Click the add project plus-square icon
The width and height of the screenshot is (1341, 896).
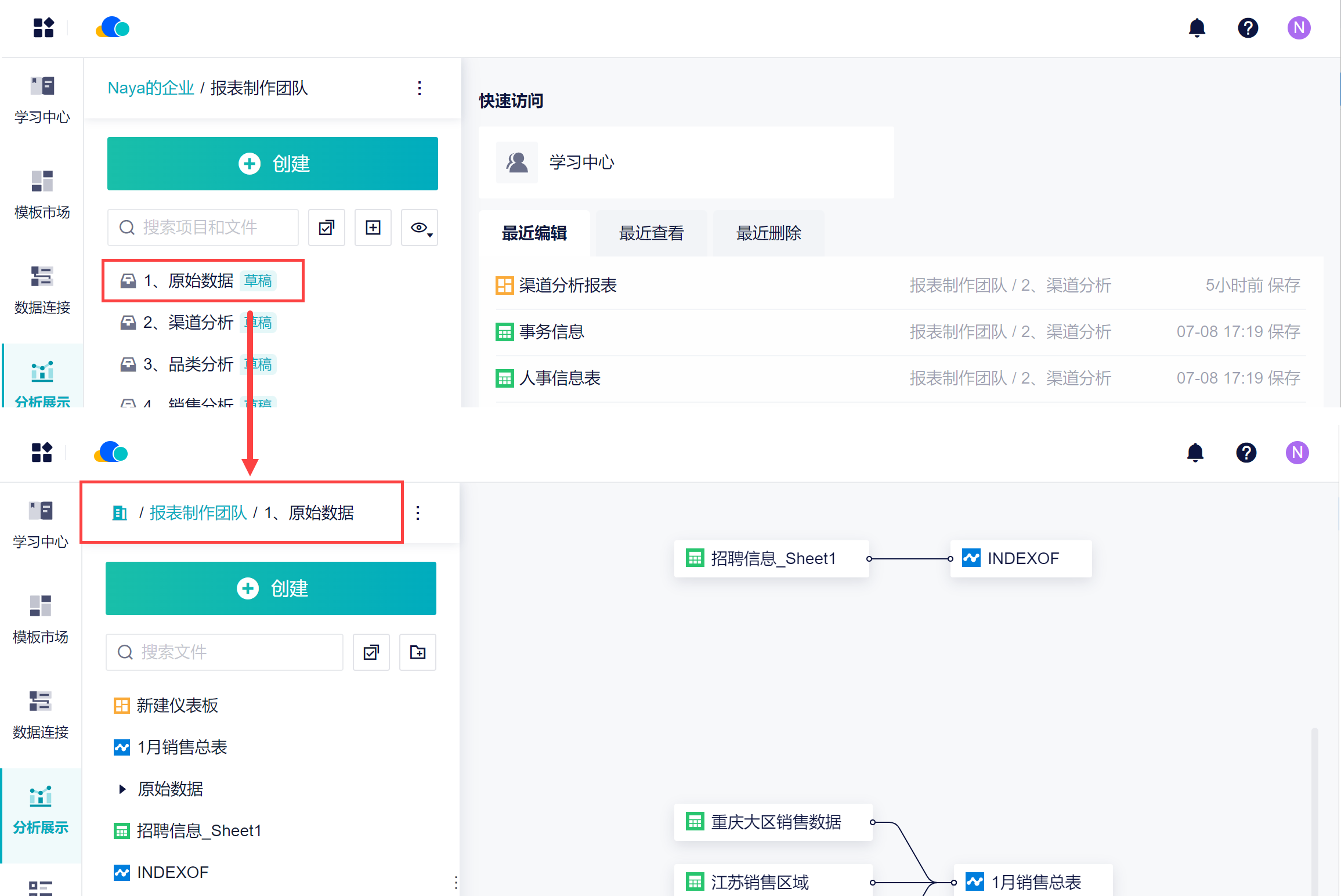pyautogui.click(x=373, y=227)
